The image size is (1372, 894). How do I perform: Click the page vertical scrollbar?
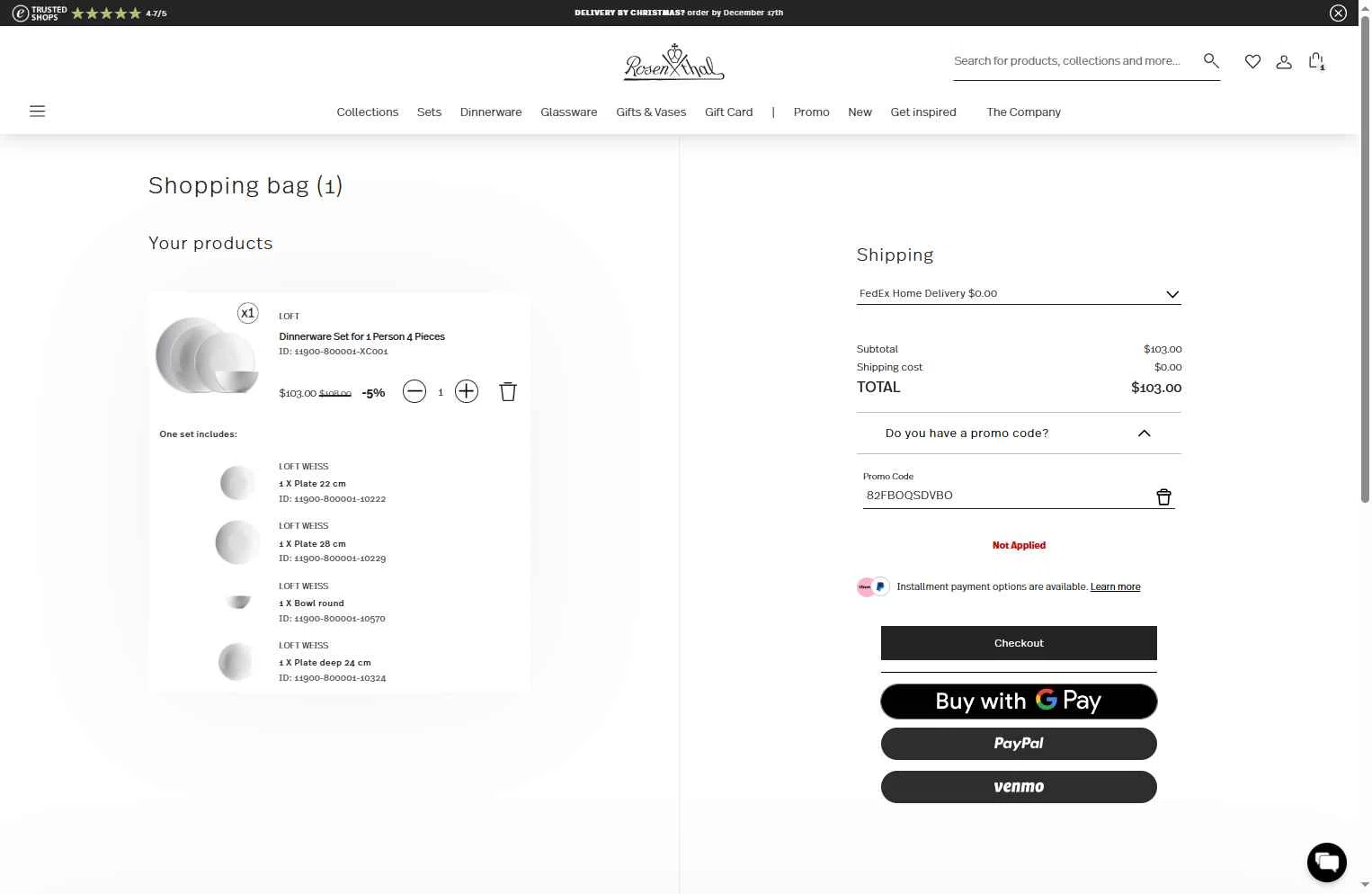coord(1365,261)
